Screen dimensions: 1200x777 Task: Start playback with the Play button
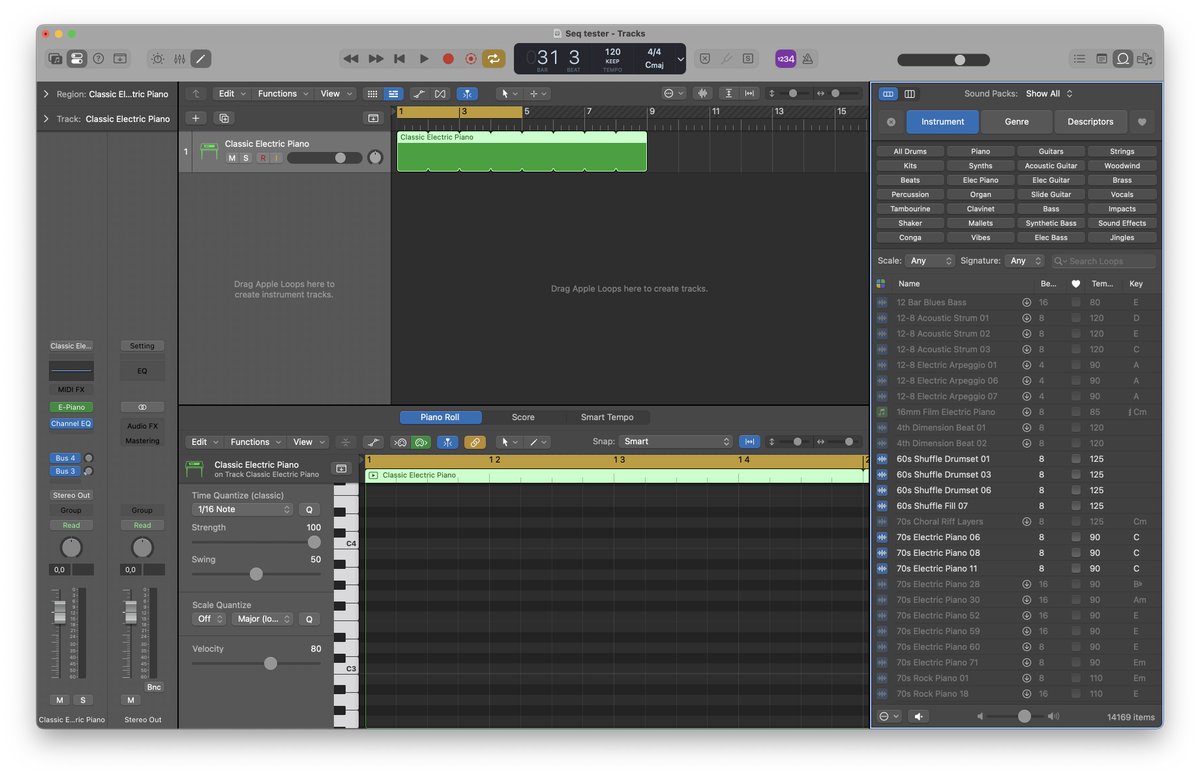tap(424, 59)
